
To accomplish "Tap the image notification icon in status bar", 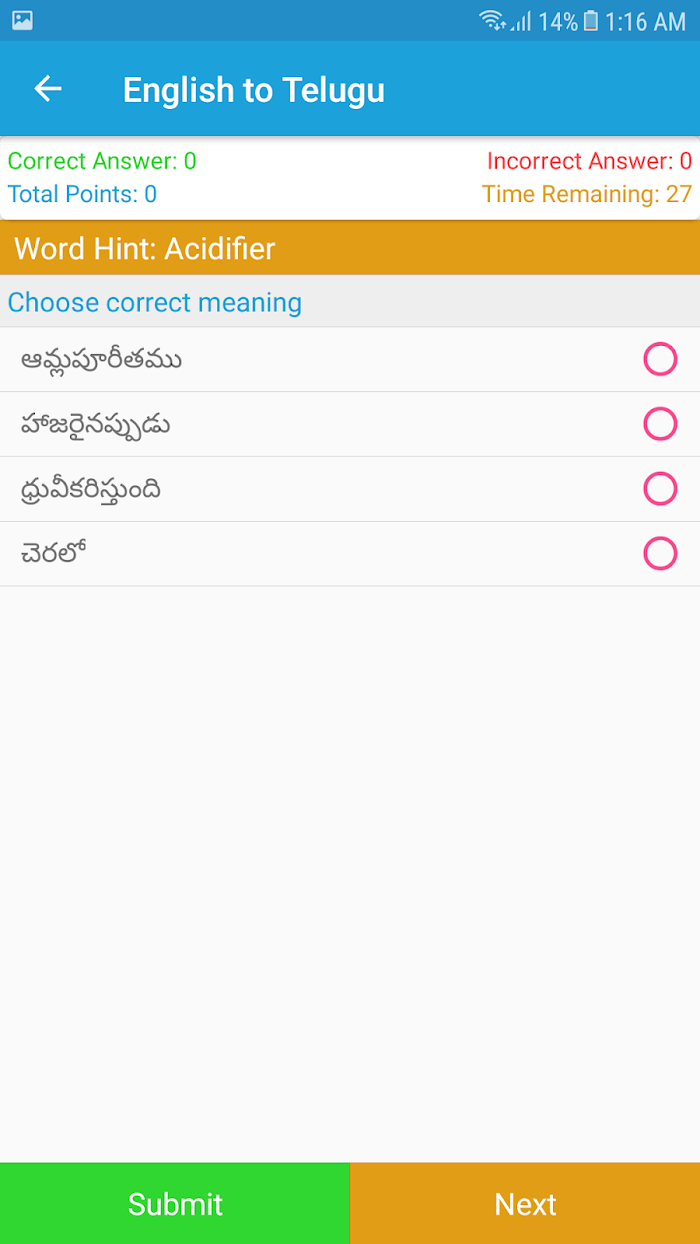I will point(22,20).
